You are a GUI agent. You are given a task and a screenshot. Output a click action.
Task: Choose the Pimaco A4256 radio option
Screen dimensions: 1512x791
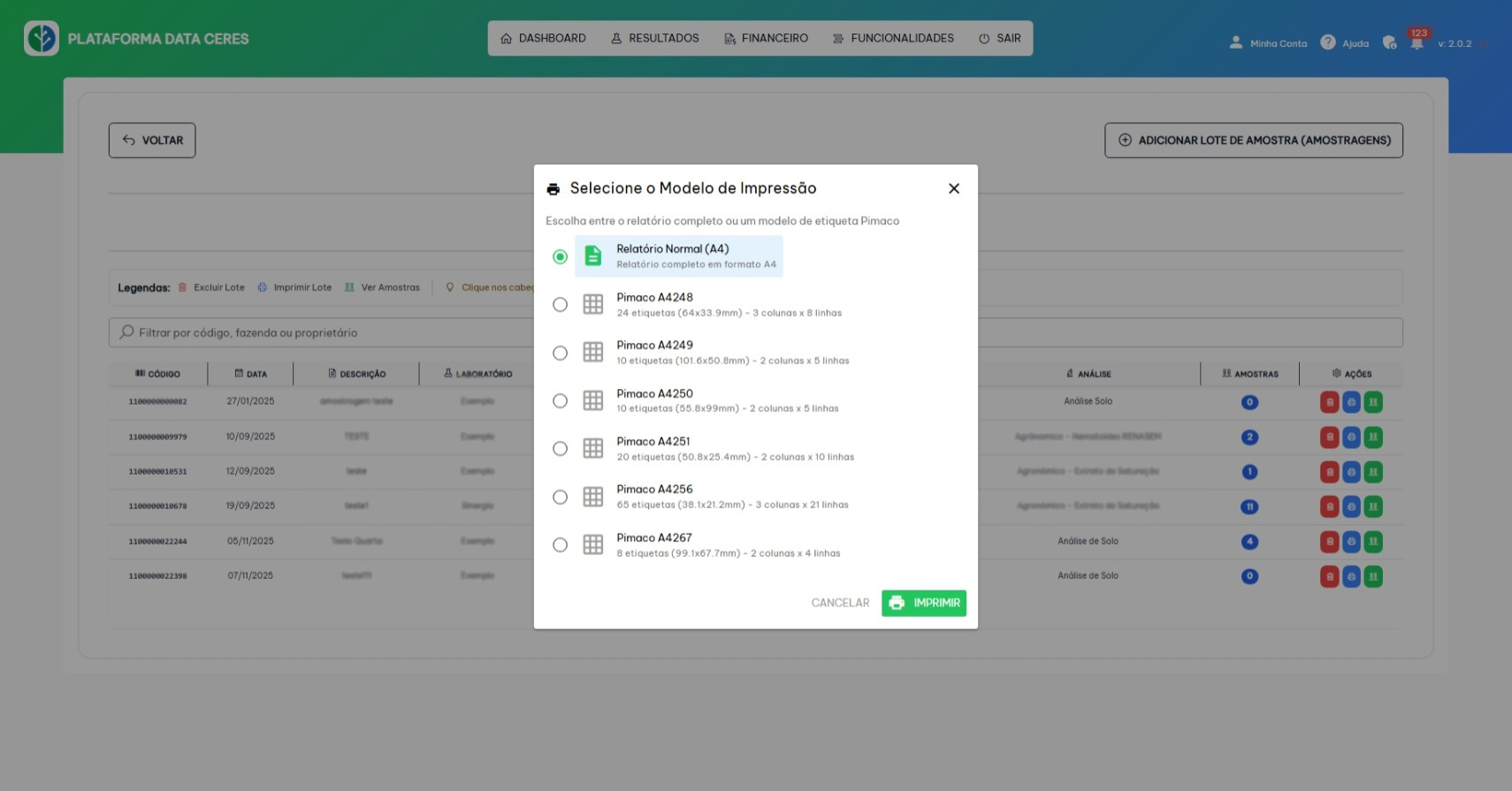coord(560,498)
